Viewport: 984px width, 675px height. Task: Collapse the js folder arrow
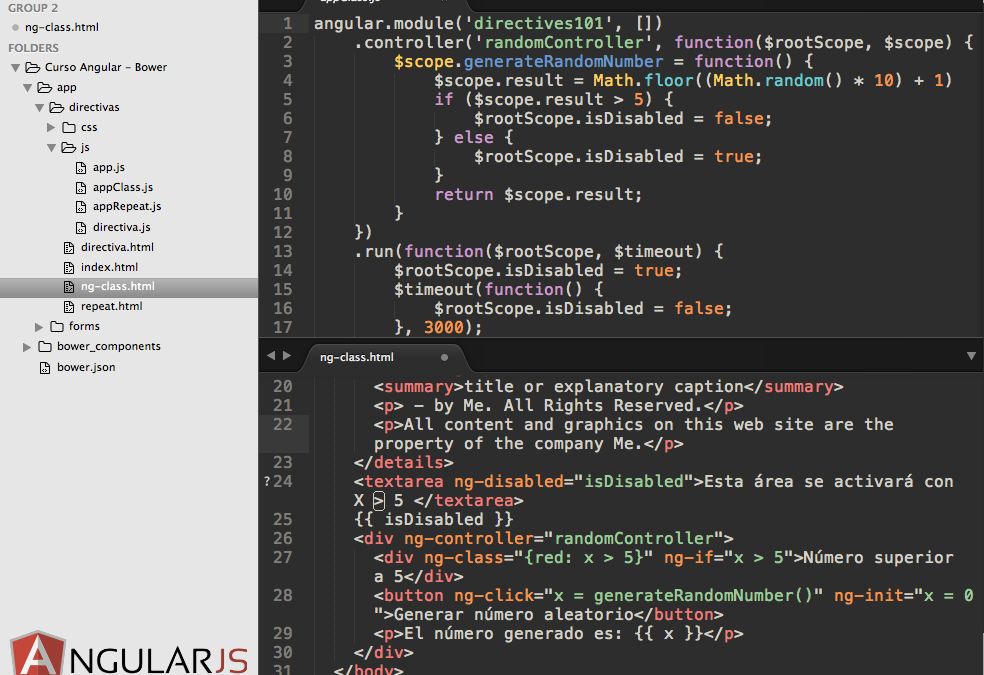(x=51, y=148)
